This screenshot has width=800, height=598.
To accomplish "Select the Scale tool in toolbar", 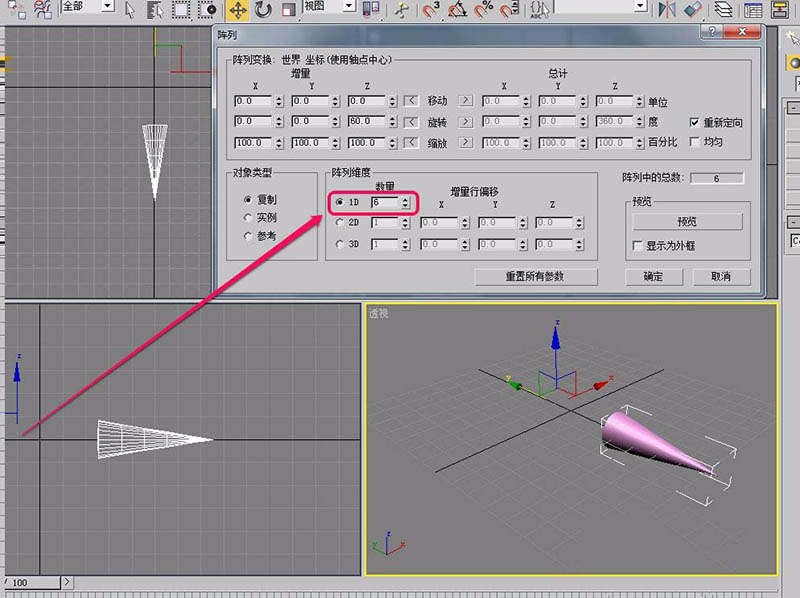I will click(288, 10).
